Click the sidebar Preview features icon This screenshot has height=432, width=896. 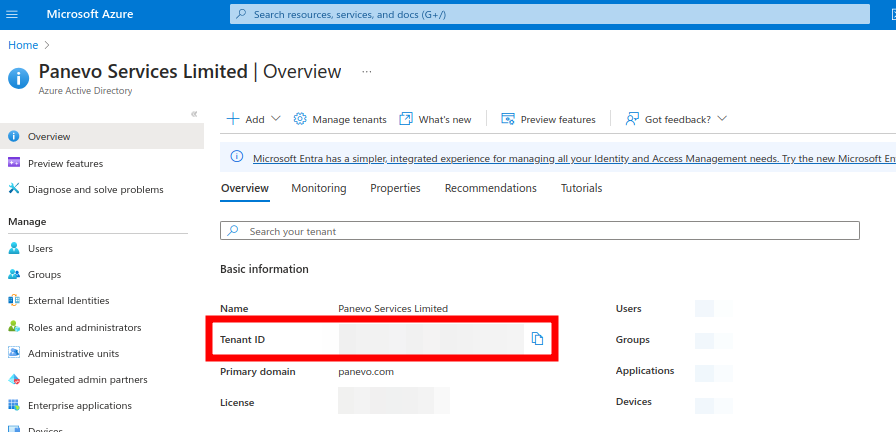14,163
